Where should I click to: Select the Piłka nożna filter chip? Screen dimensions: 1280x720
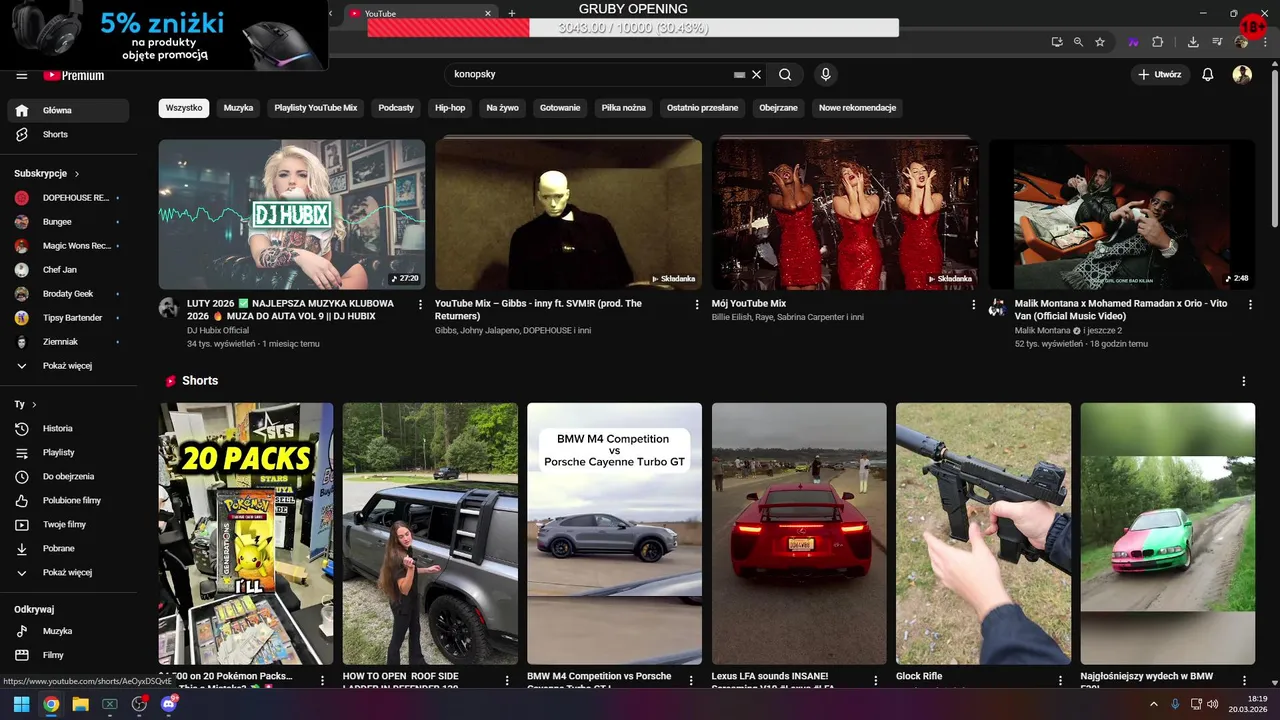tap(624, 108)
